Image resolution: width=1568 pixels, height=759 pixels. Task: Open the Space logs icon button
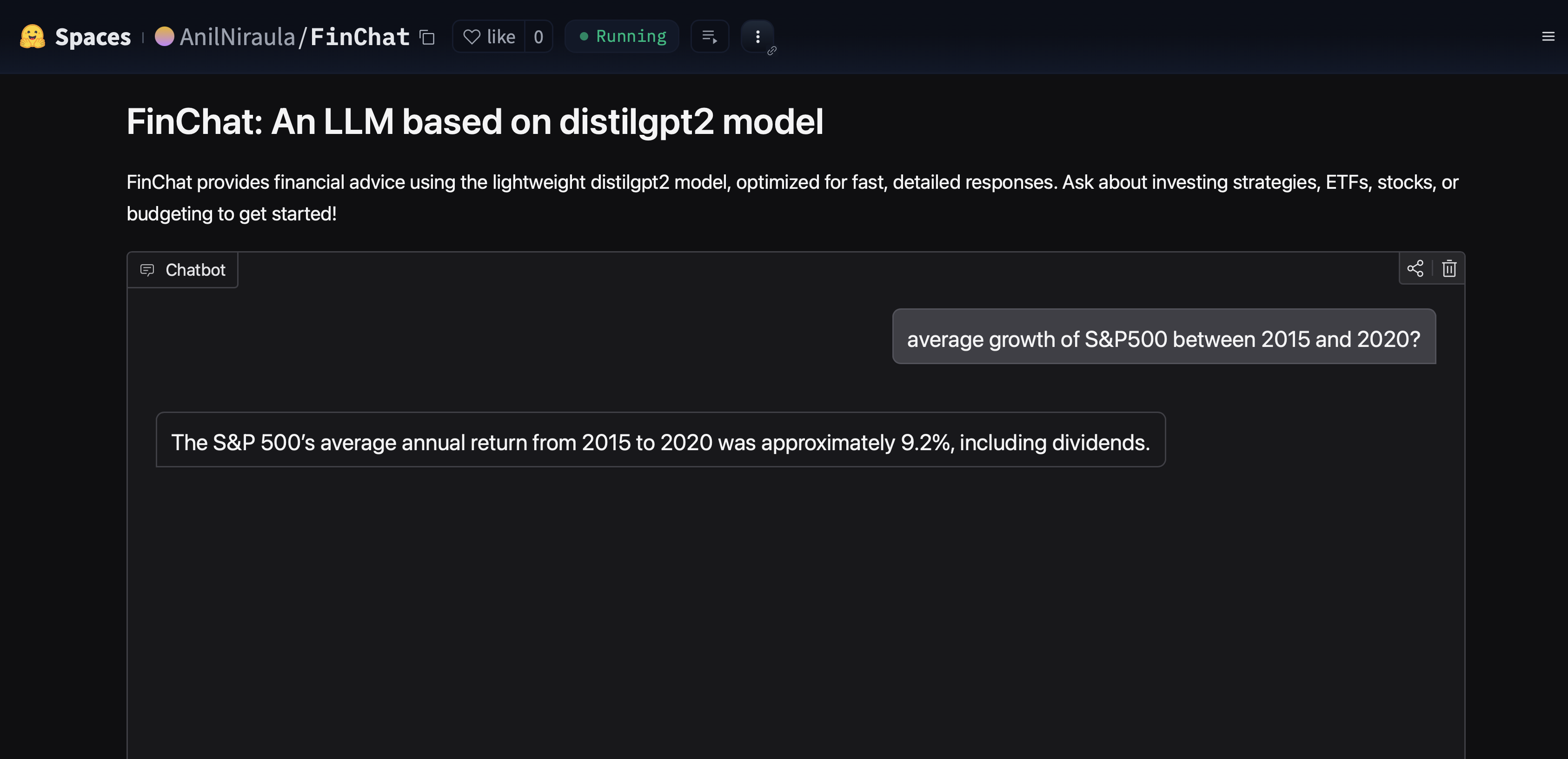[x=710, y=37]
